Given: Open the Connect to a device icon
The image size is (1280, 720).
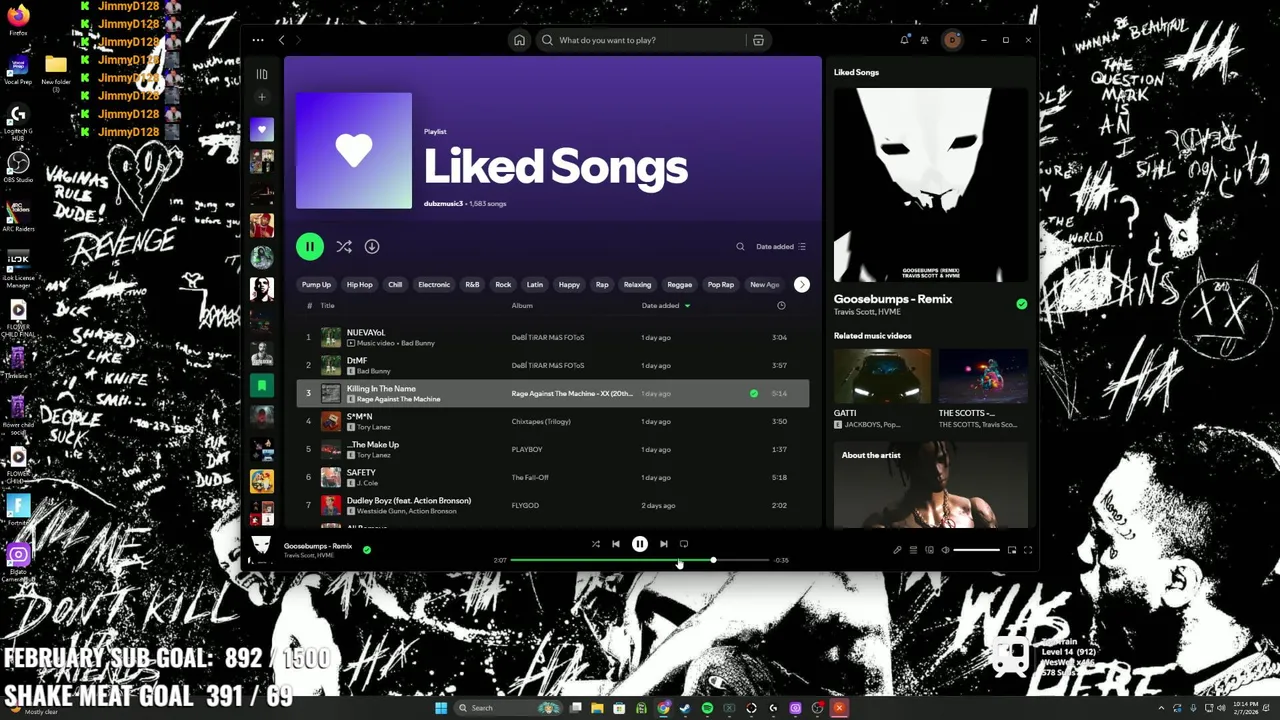Looking at the screenshot, I should [x=929, y=550].
